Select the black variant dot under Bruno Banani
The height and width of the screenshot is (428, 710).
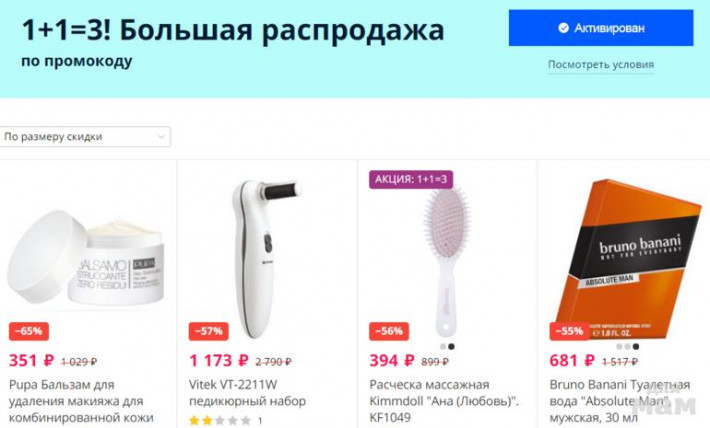click(636, 346)
